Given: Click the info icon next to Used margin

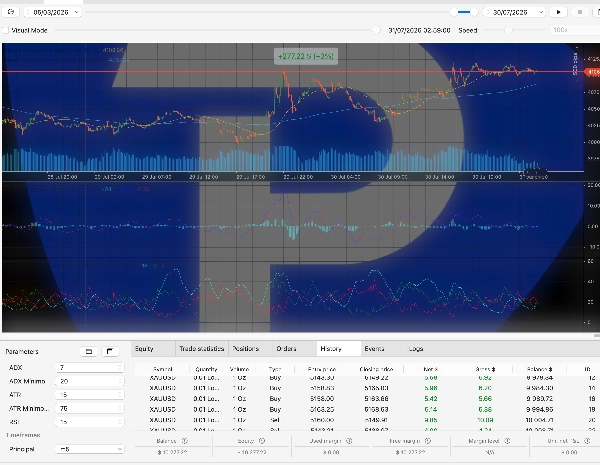Looking at the screenshot, I should (349, 441).
